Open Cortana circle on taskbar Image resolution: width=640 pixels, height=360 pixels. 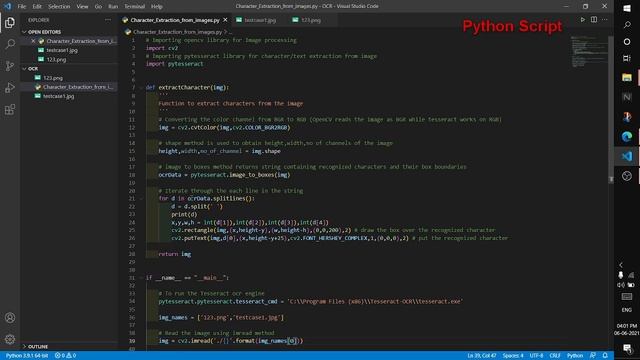(627, 42)
